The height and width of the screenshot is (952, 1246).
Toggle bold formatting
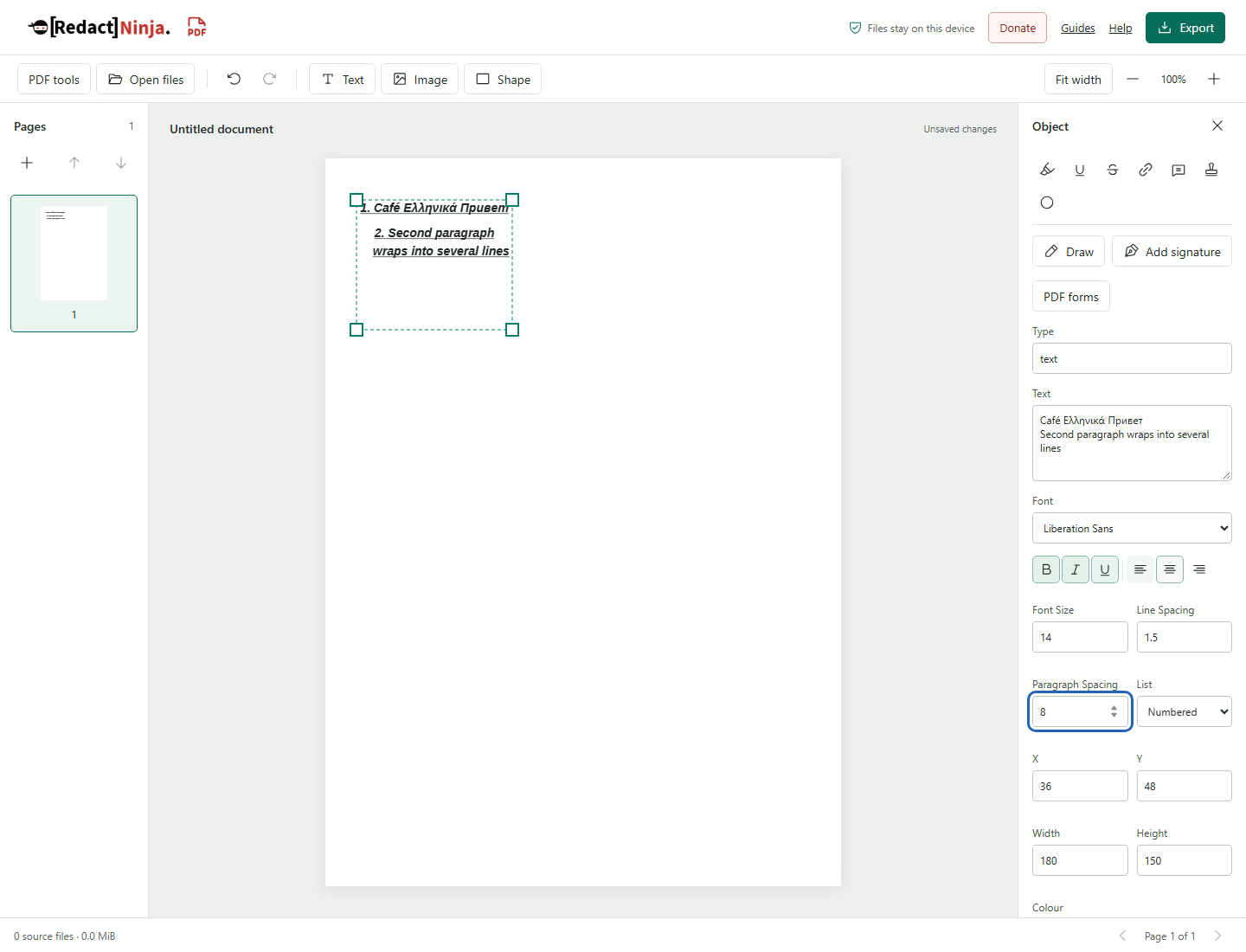click(1046, 569)
